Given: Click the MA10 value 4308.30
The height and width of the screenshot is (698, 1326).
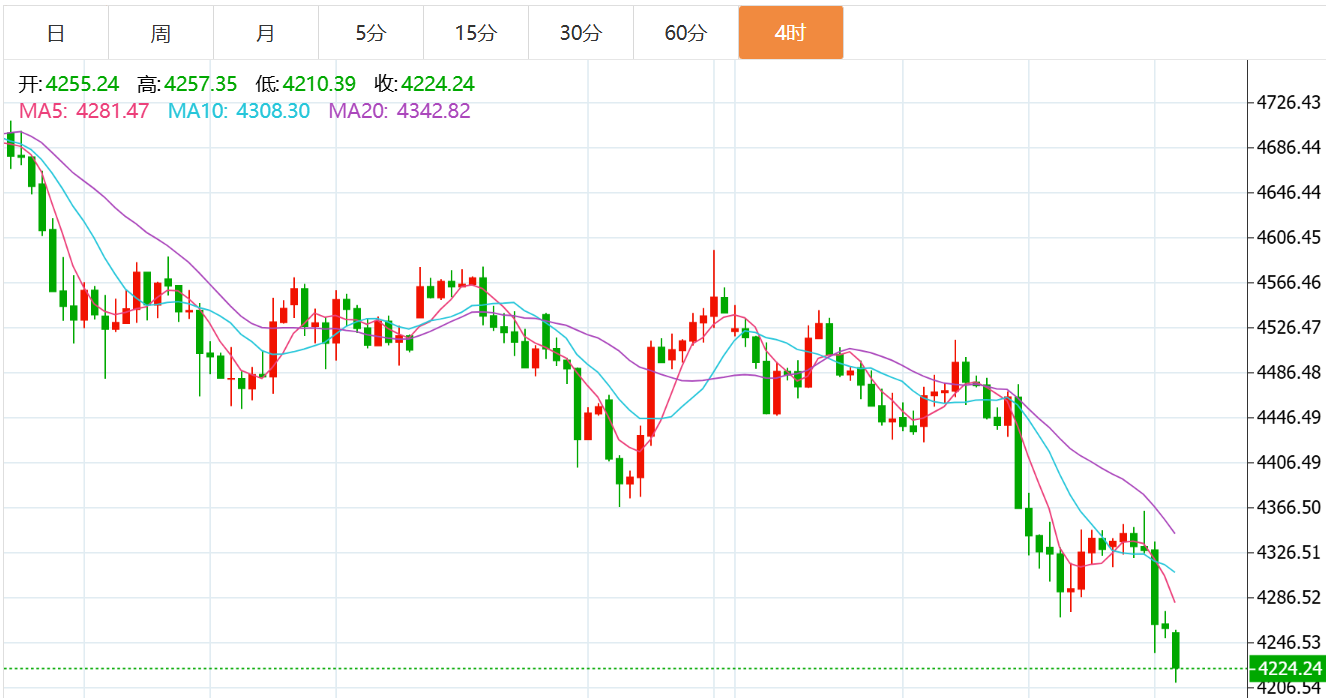Looking at the screenshot, I should point(273,111).
